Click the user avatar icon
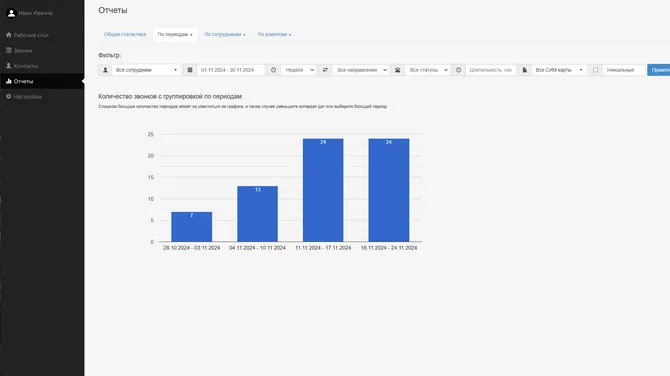670x376 pixels. coord(11,13)
